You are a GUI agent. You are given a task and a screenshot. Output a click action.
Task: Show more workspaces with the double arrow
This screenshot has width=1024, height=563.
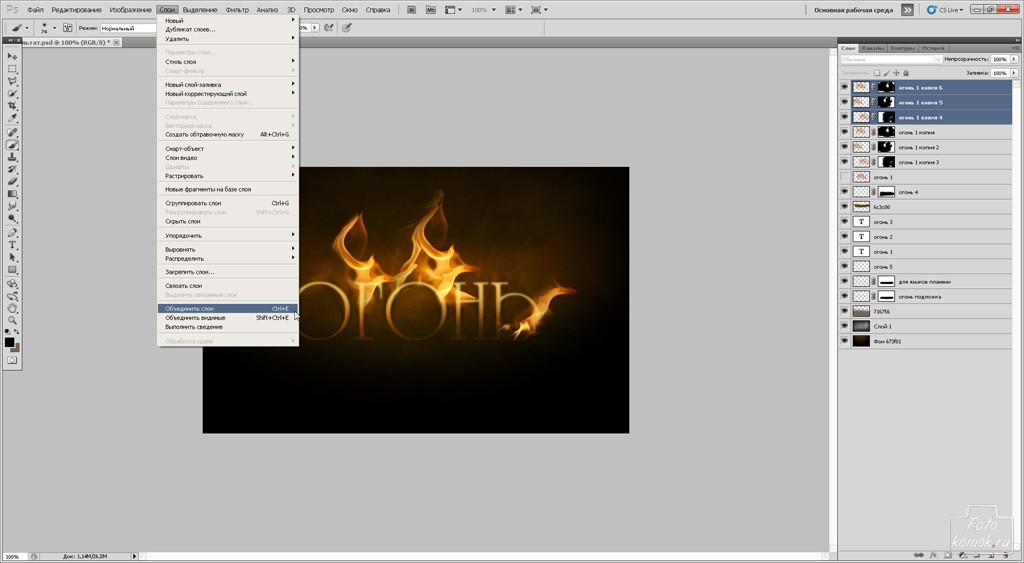click(907, 10)
